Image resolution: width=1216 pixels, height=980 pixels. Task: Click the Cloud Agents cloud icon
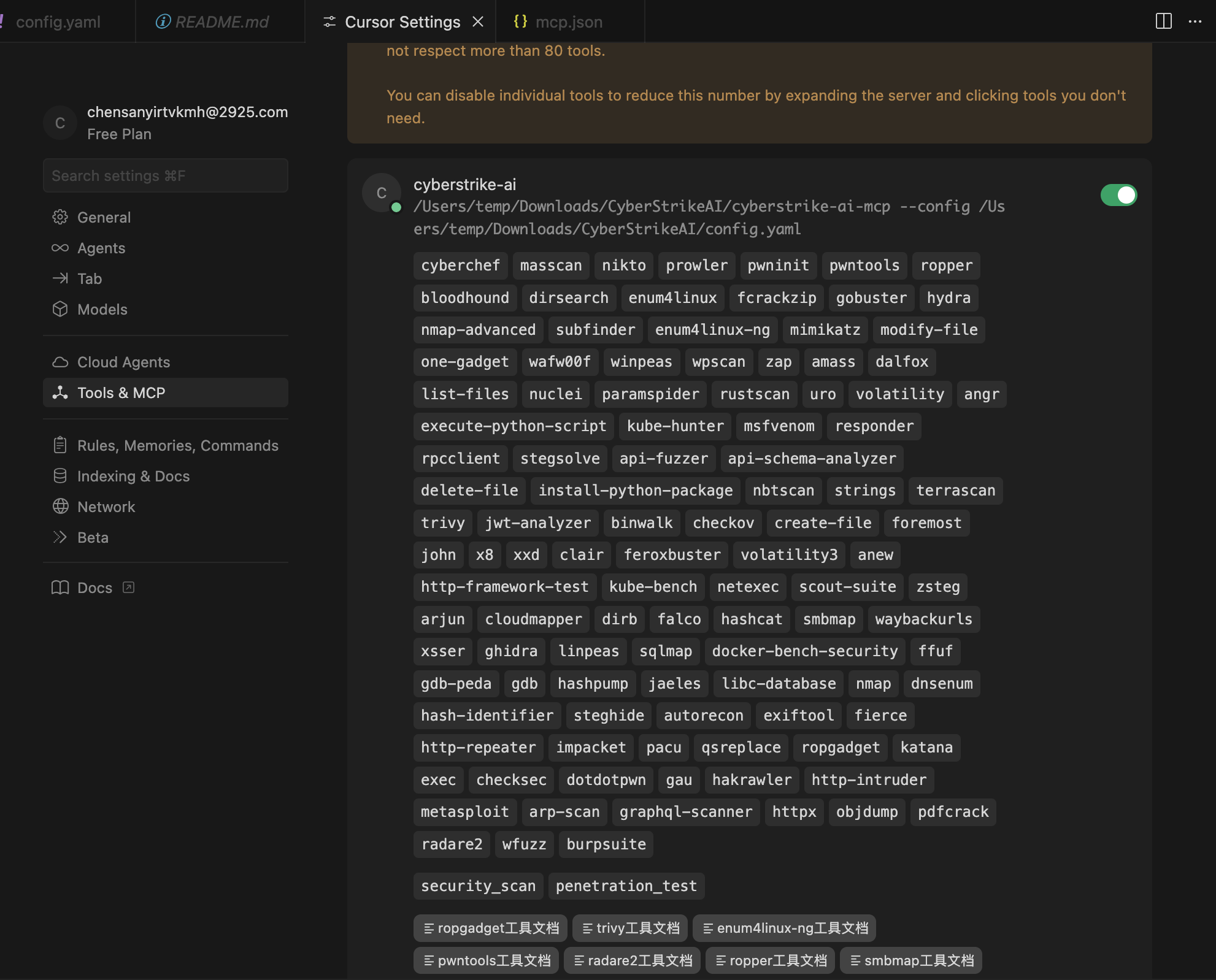pyautogui.click(x=60, y=362)
